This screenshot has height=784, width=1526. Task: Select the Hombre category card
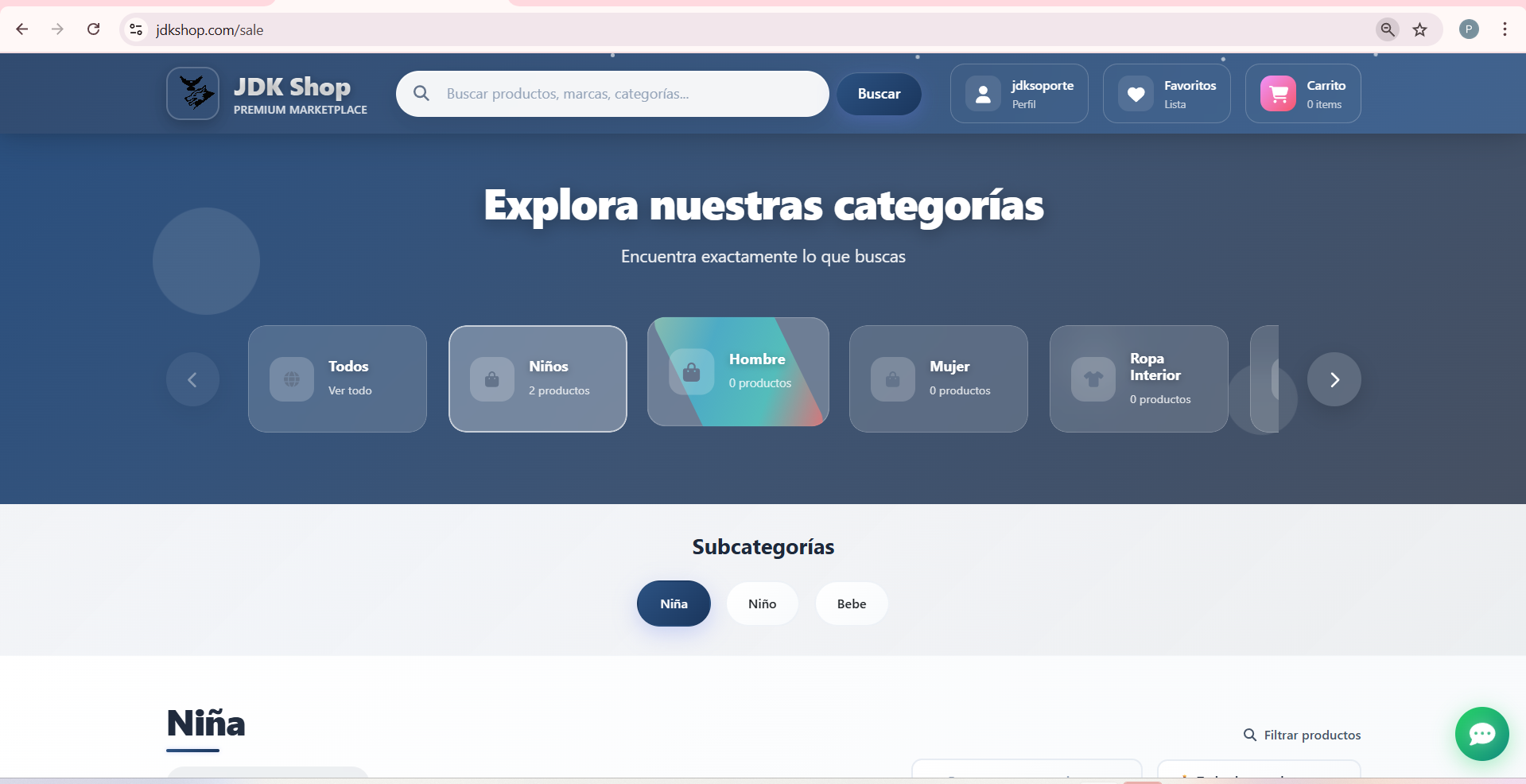point(738,371)
